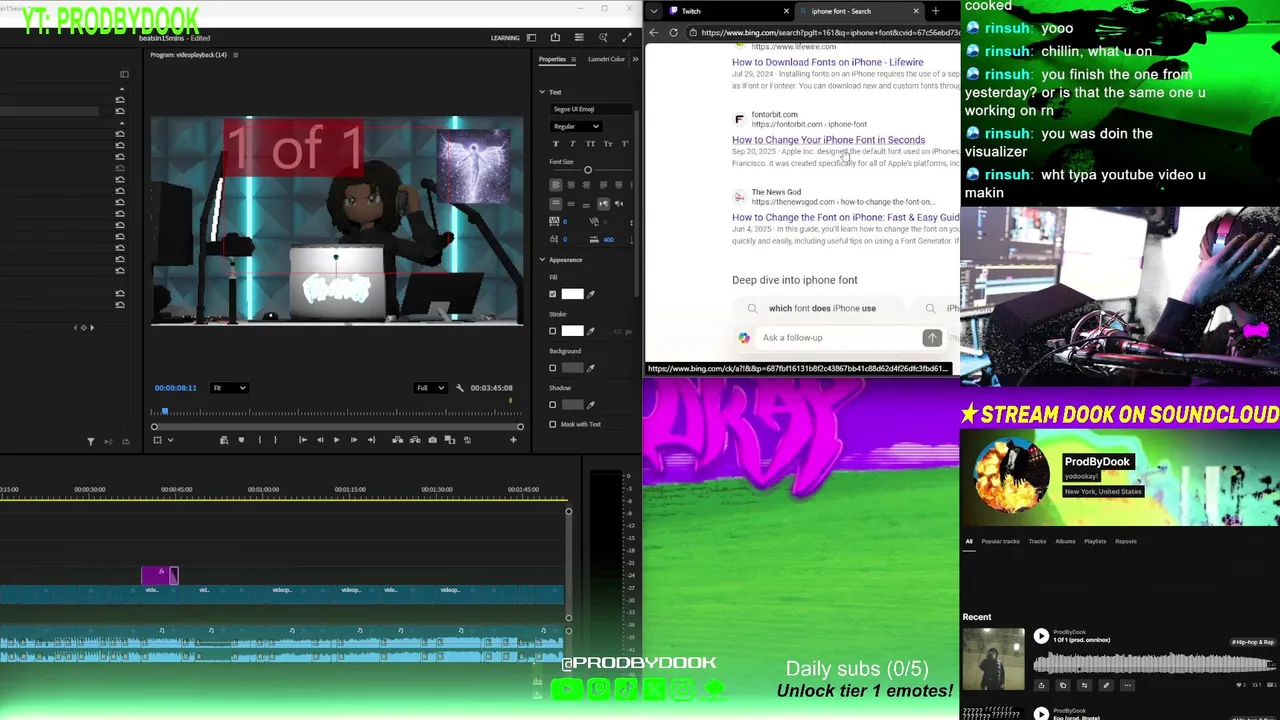Open Program monitor panel menu
Image resolution: width=1280 pixels, height=720 pixels.
235,55
